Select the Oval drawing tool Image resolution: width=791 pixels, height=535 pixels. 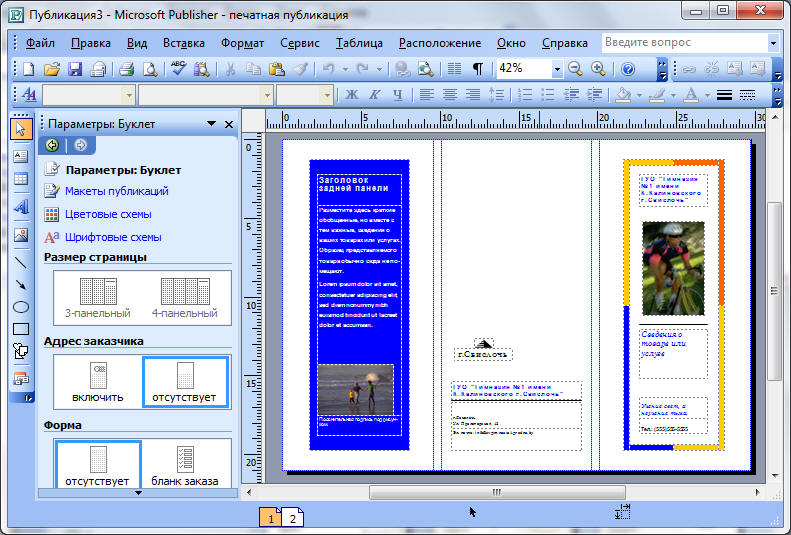click(21, 307)
